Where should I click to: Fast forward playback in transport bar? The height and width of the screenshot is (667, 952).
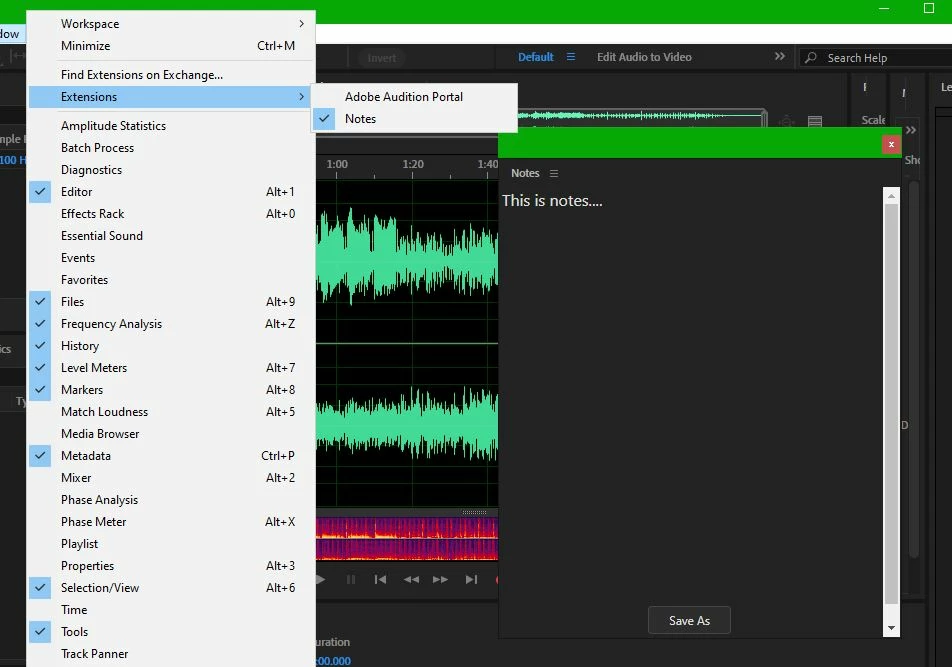pyautogui.click(x=440, y=580)
